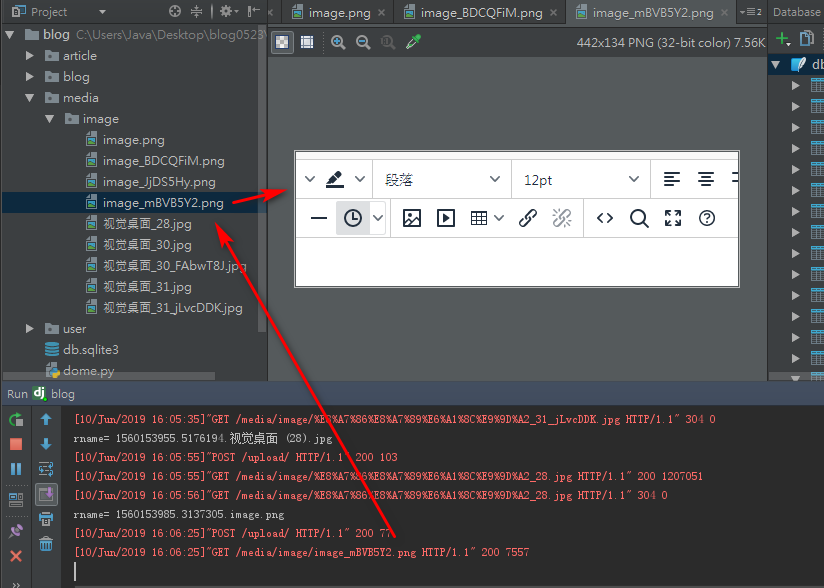Pause the console output stream

tap(15, 468)
